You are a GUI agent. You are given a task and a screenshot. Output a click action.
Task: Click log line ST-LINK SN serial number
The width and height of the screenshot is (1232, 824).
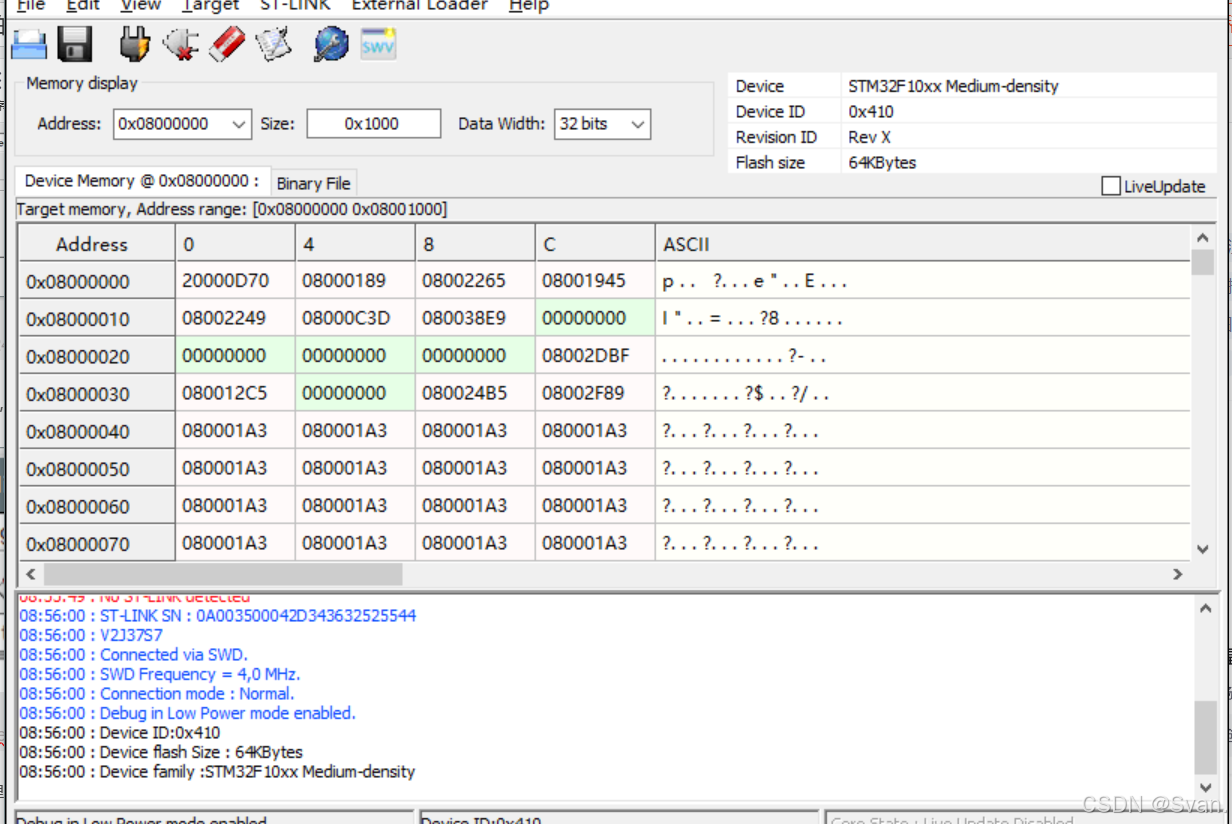[x=218, y=616]
